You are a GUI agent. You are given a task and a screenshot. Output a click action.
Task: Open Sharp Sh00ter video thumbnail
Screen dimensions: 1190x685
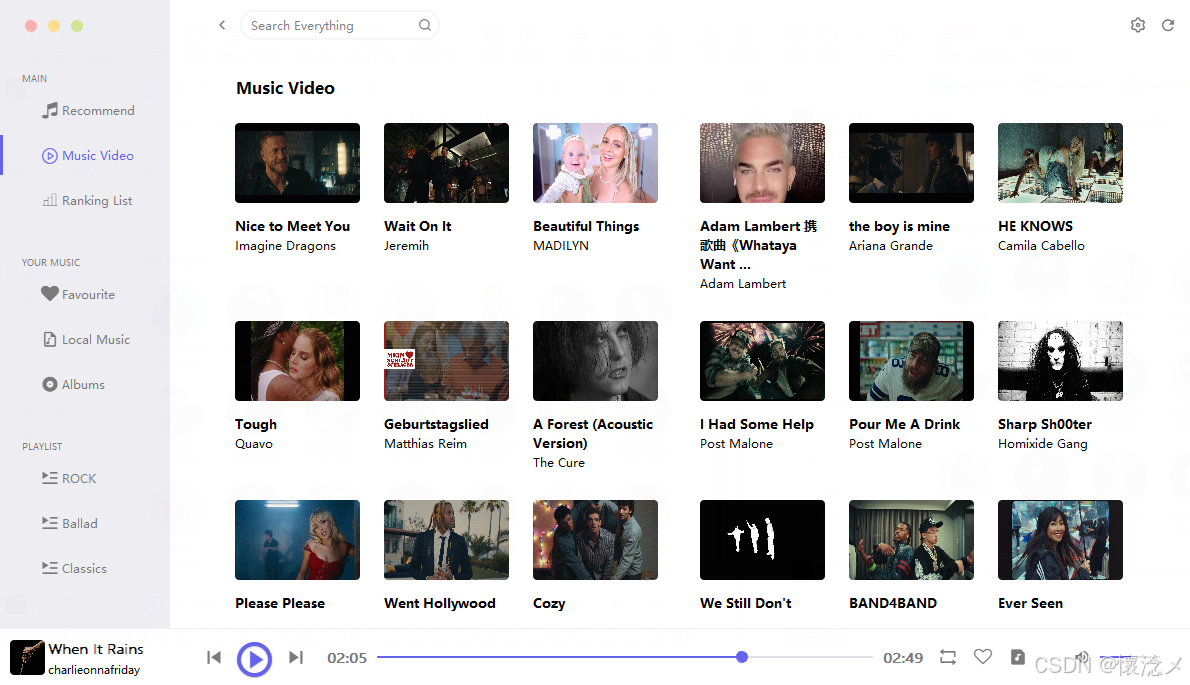pos(1060,361)
